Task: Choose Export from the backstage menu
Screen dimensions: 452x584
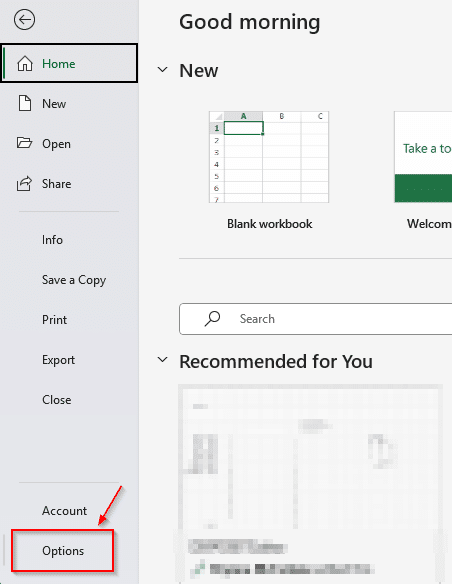Action: coord(58,360)
